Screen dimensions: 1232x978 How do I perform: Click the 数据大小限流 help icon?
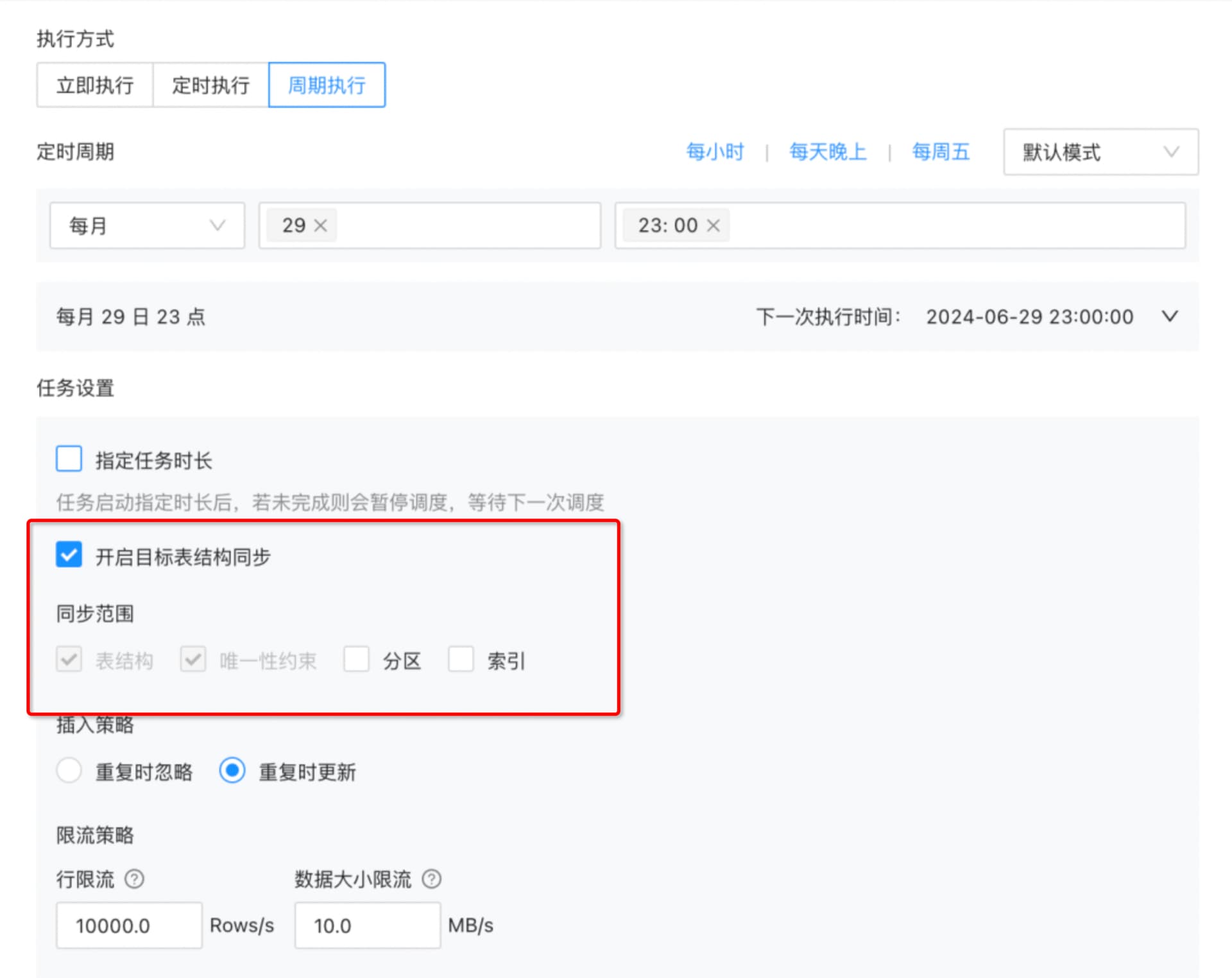[432, 879]
